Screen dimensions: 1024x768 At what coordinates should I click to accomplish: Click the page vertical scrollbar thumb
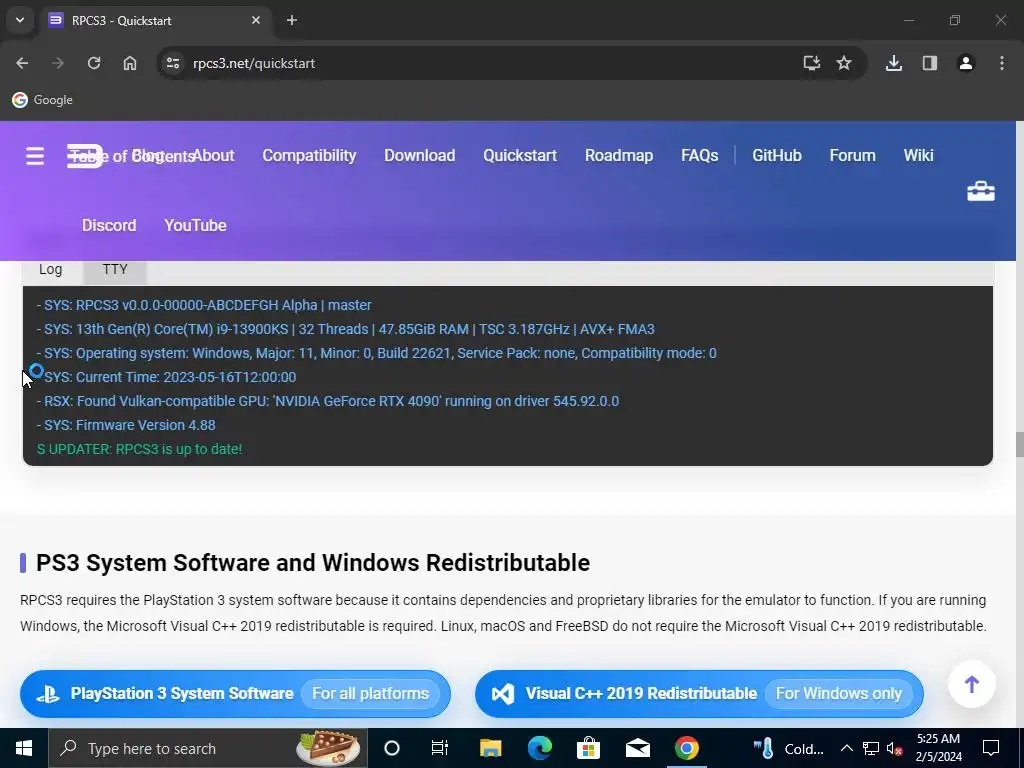(1019, 445)
